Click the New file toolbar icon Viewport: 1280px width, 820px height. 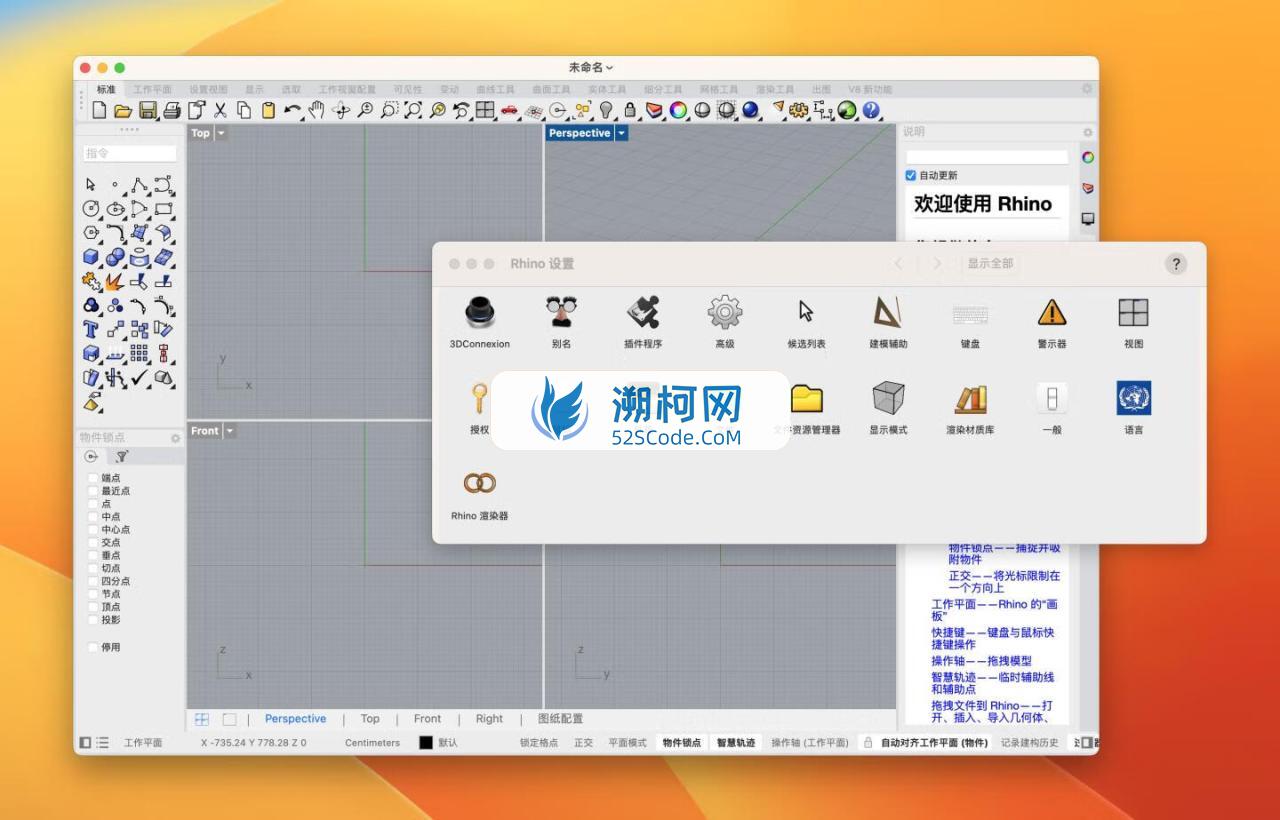point(99,111)
